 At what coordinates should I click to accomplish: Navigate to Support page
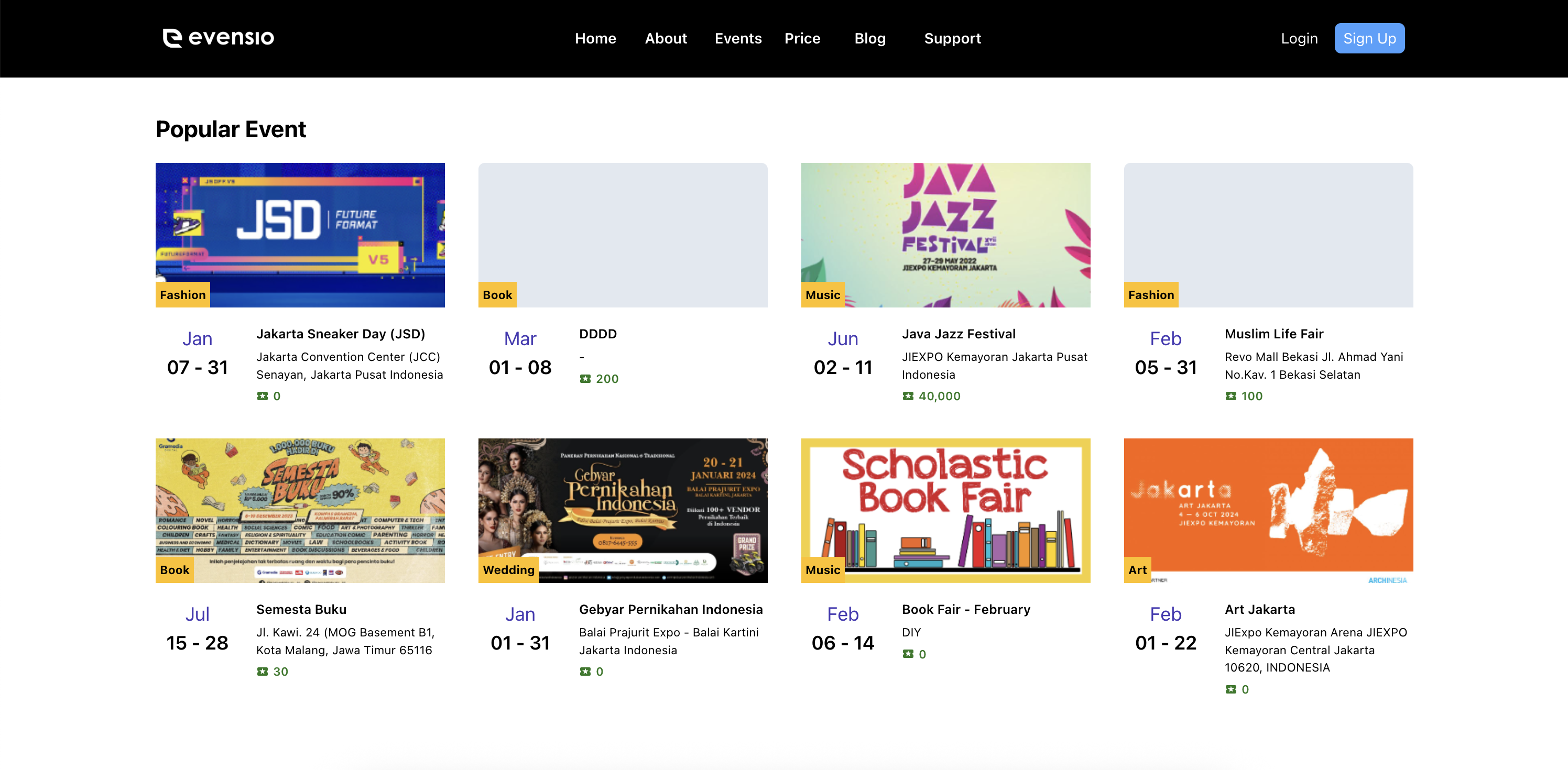coord(952,38)
